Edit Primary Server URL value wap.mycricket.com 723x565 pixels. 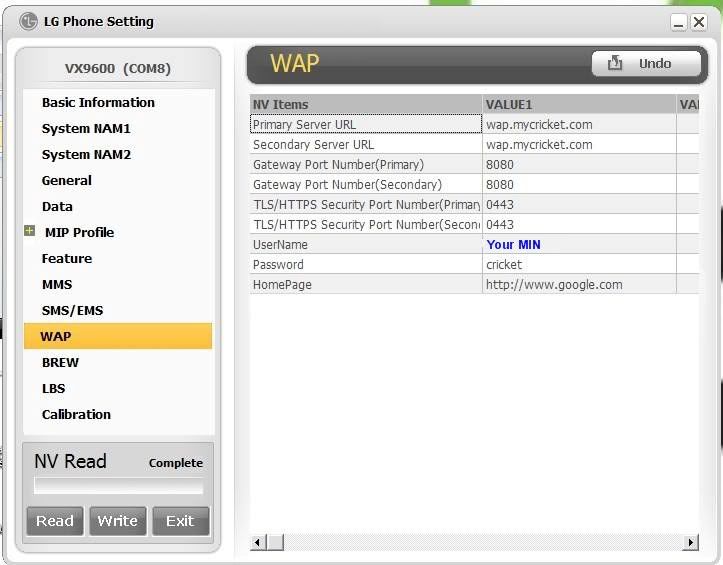579,124
